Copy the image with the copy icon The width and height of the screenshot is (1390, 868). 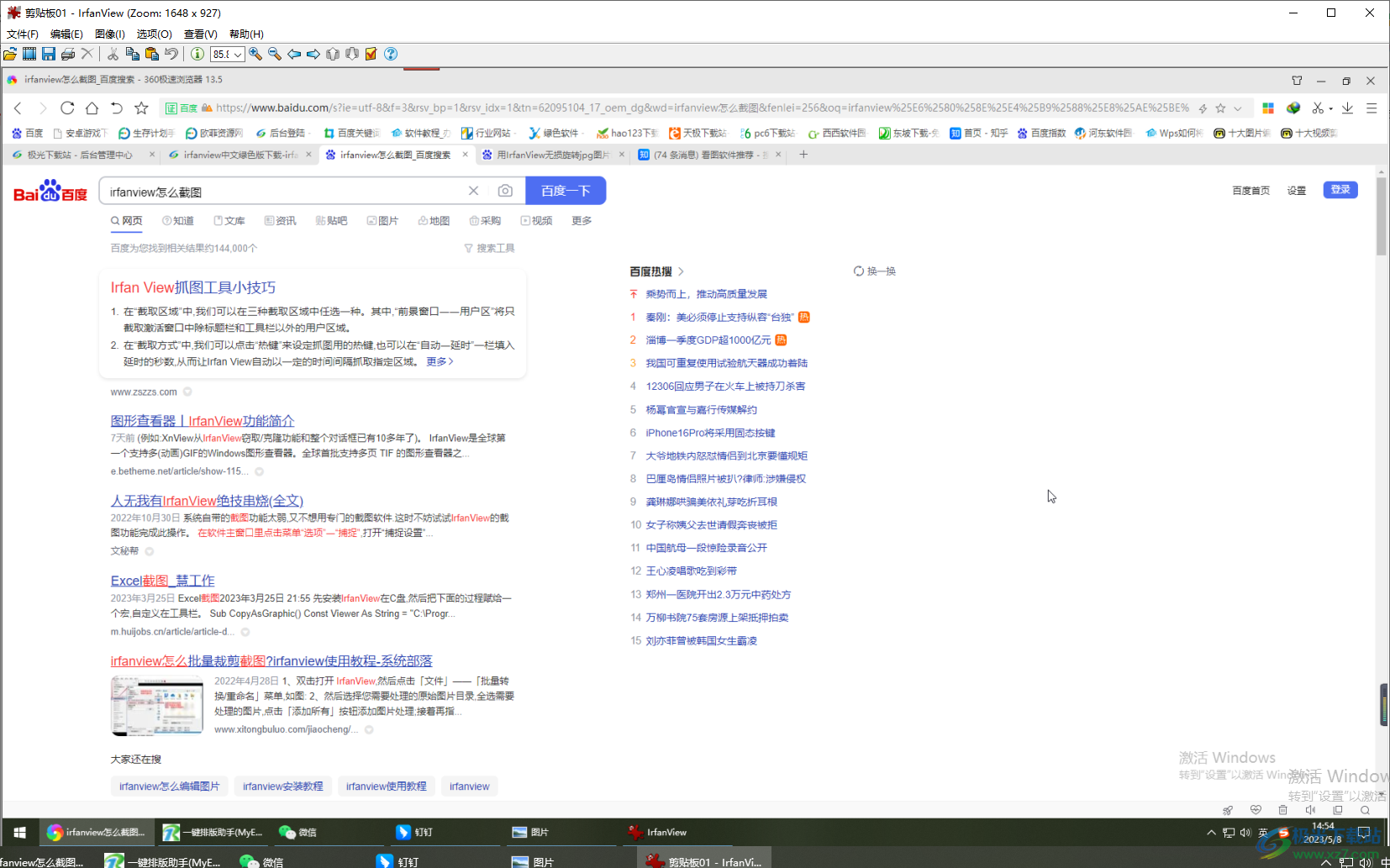(132, 54)
